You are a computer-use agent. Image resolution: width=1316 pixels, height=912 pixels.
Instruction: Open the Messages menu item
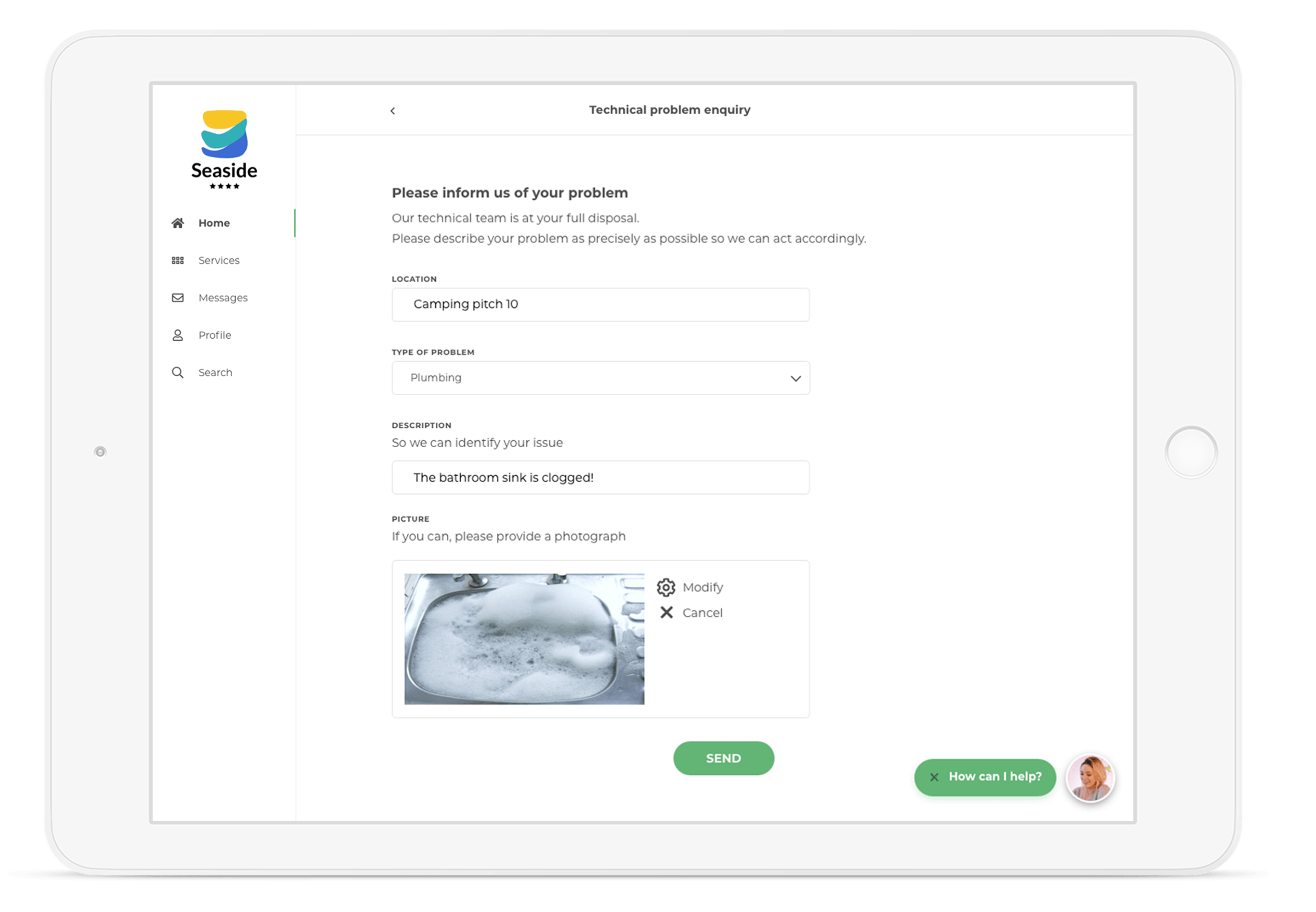[224, 298]
